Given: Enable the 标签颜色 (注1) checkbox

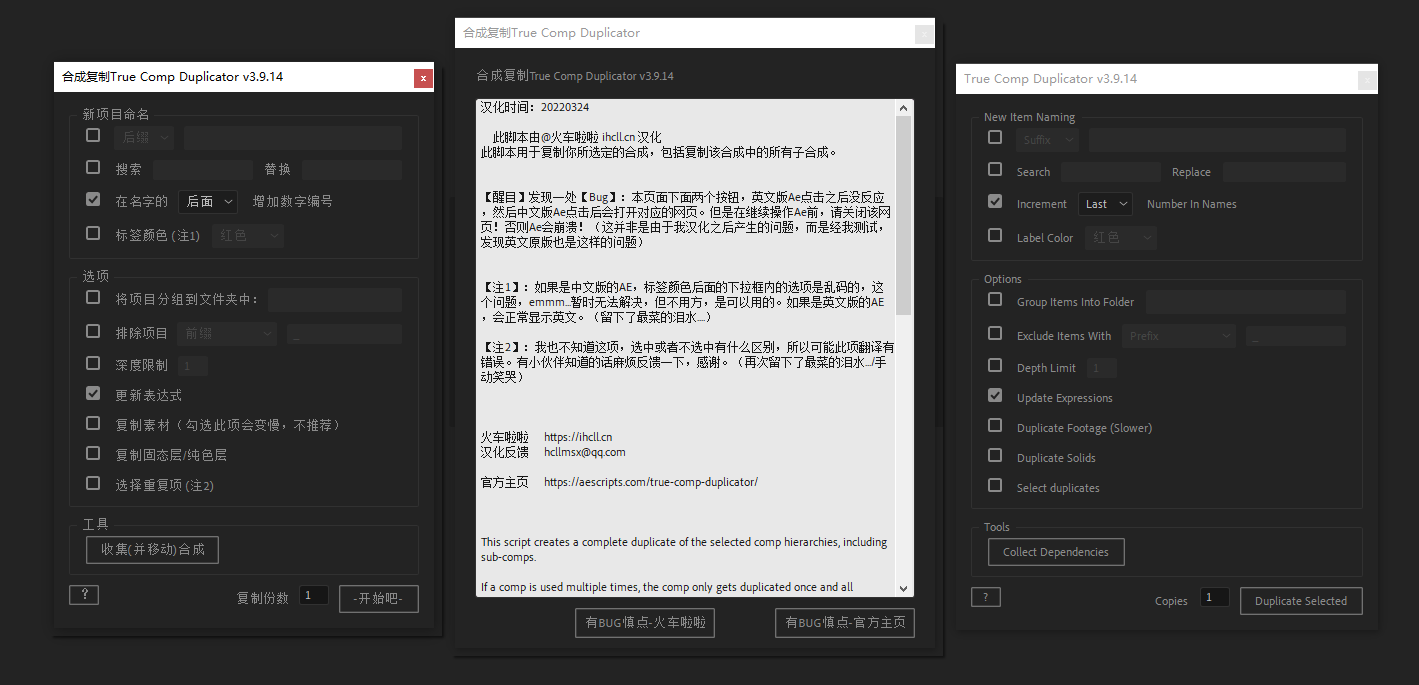Looking at the screenshot, I should tap(93, 233).
